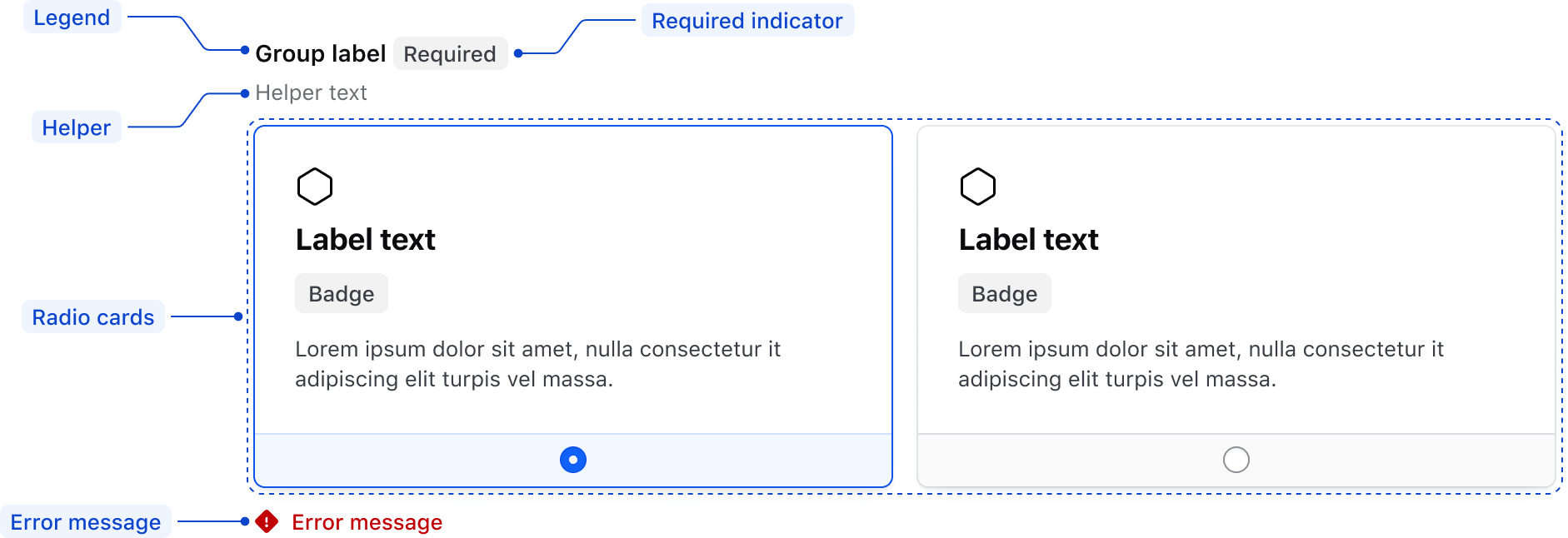
Task: Click the hexagon icon in the second card
Action: click(x=977, y=187)
